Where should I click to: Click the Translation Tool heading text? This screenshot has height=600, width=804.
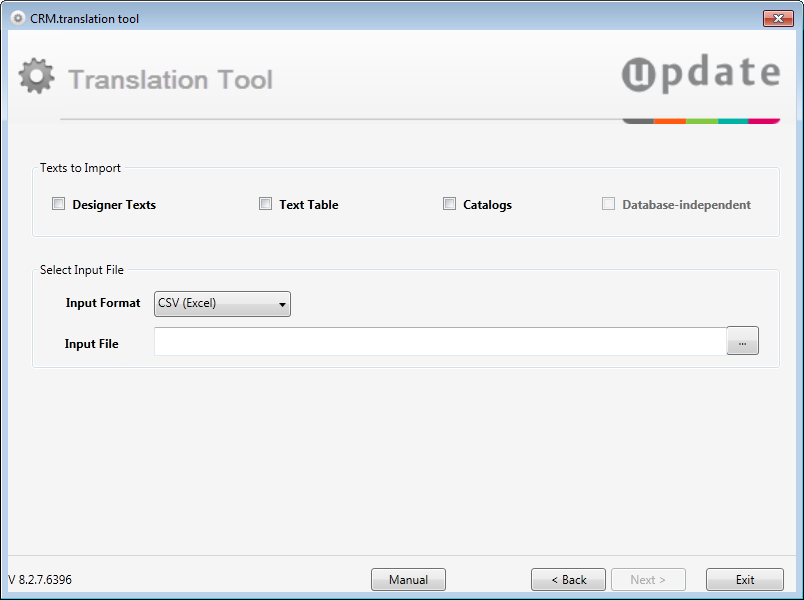[x=170, y=79]
